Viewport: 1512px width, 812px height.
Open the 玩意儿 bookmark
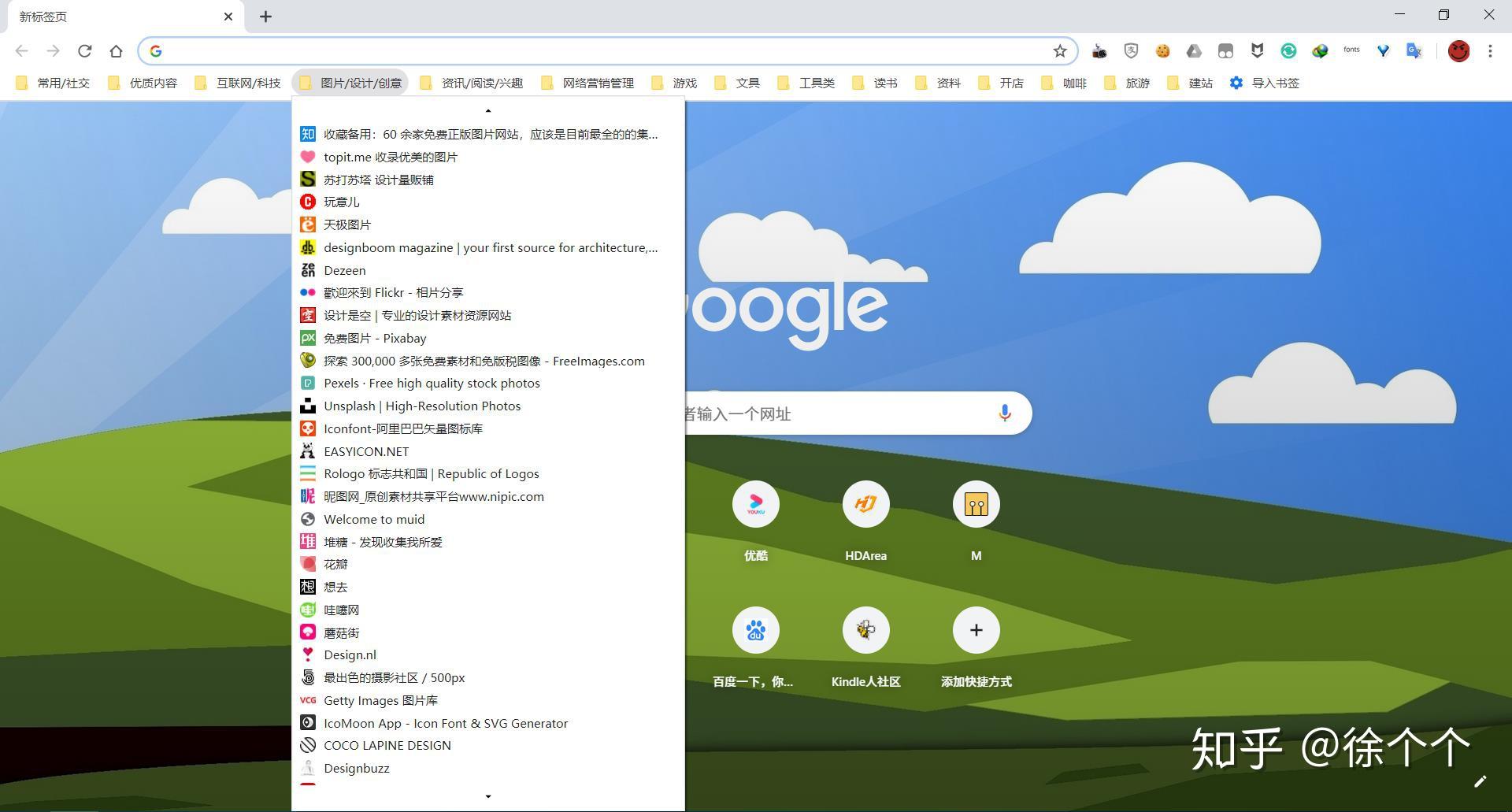[x=488, y=202]
